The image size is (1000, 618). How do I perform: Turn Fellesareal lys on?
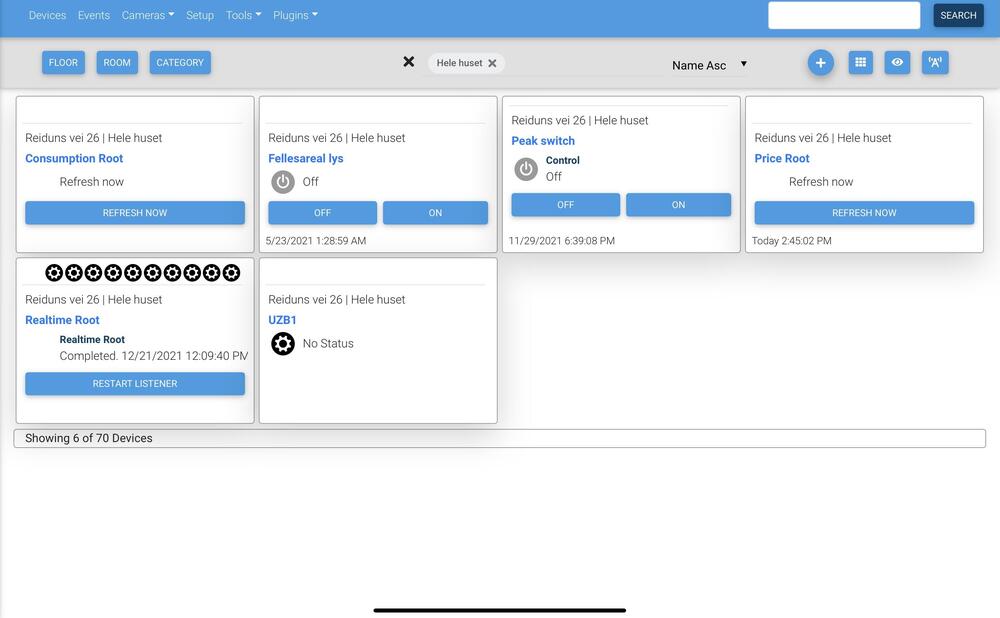click(435, 213)
